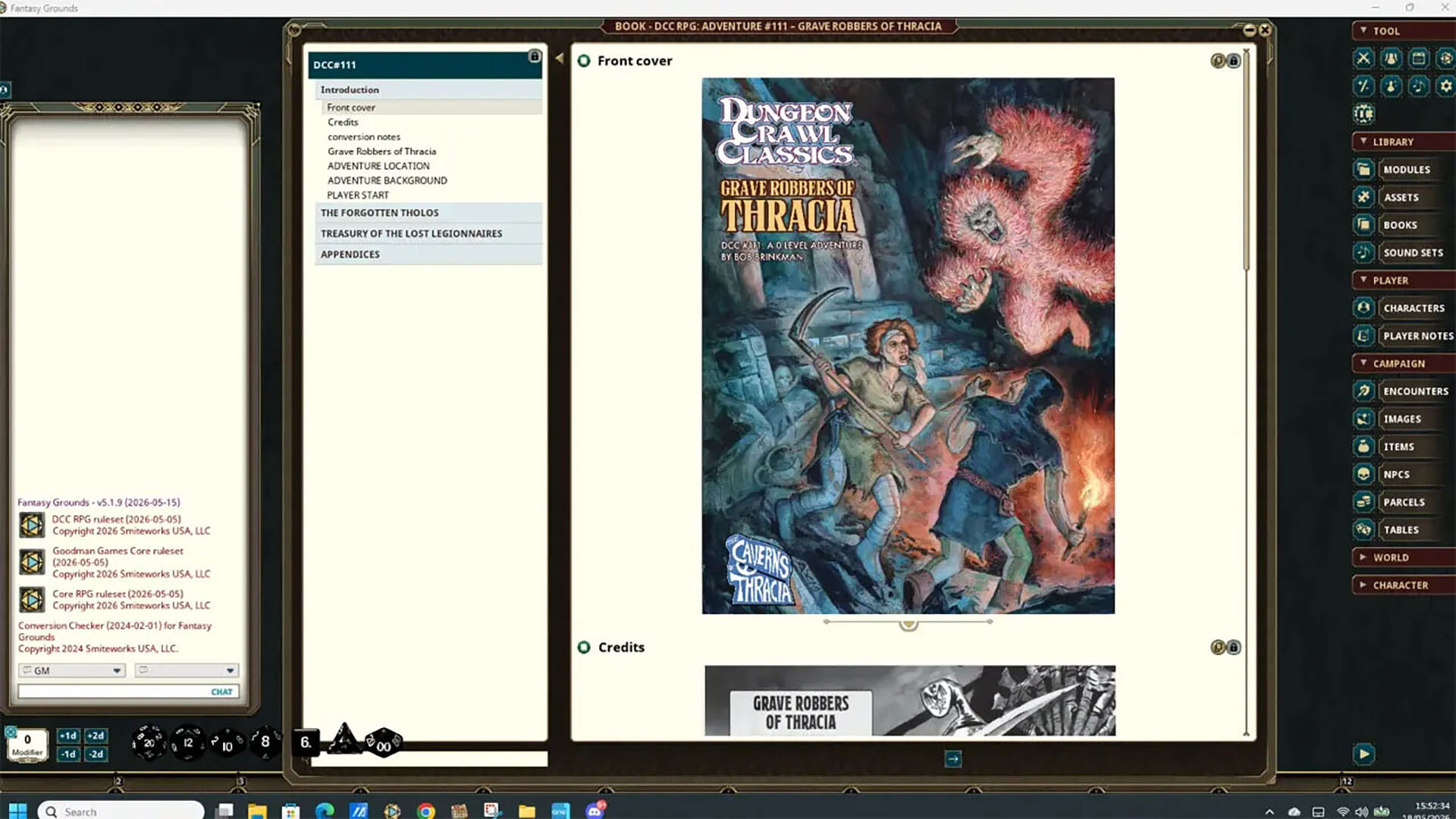Viewport: 1456px width, 819px height.
Task: Open the PLAYER START page
Action: [x=358, y=195]
